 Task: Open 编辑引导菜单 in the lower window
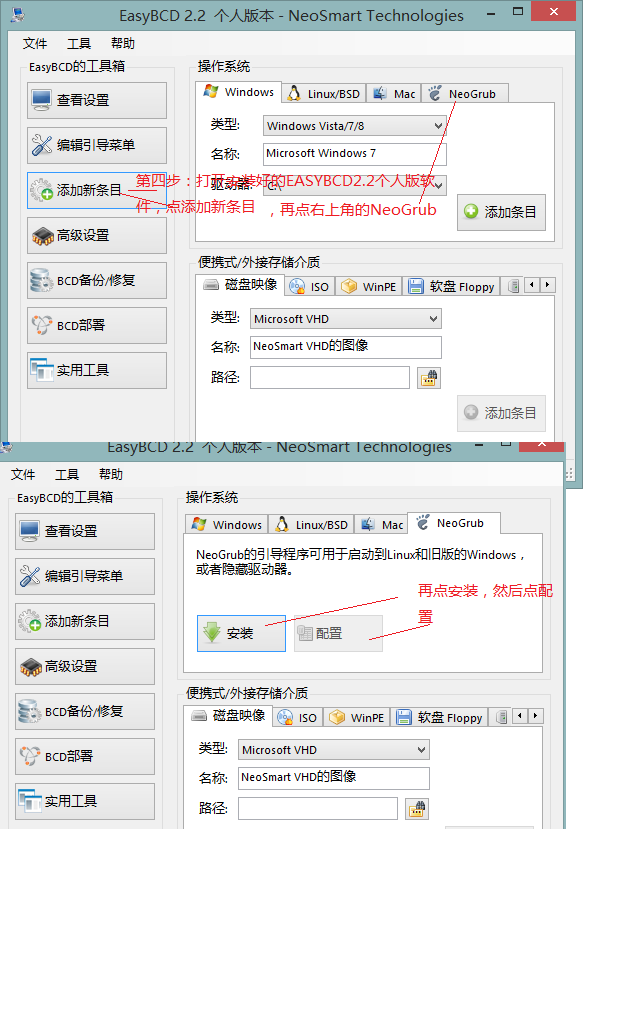85,576
